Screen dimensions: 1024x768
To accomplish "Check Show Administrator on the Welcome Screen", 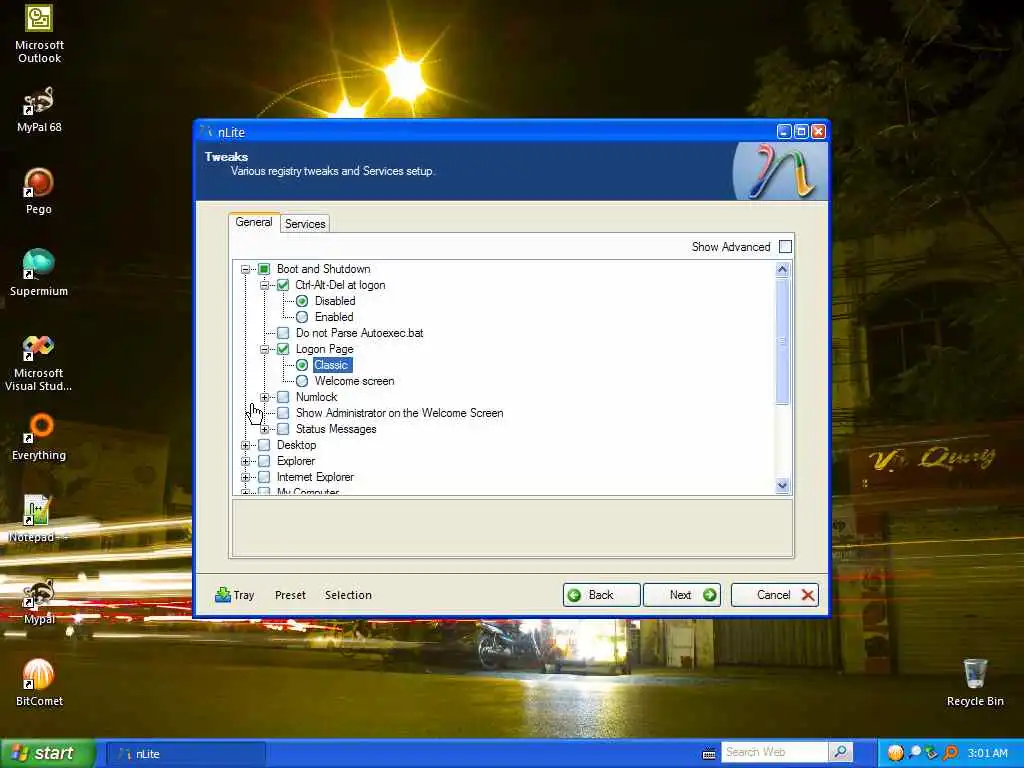I will pos(283,413).
